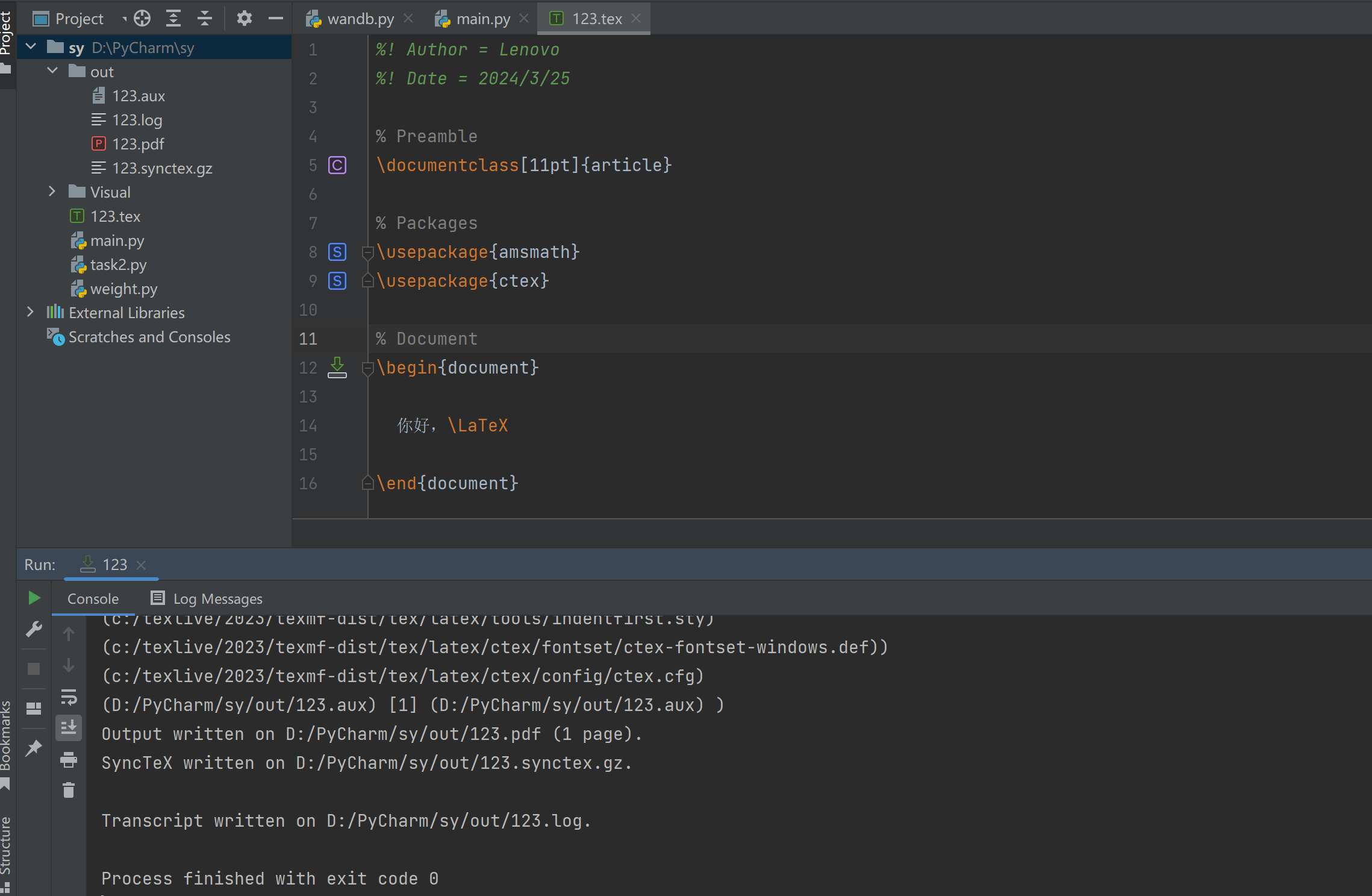This screenshot has width=1372, height=896.
Task: Click the green run gutter icon beside \begin{document}
Action: (337, 367)
